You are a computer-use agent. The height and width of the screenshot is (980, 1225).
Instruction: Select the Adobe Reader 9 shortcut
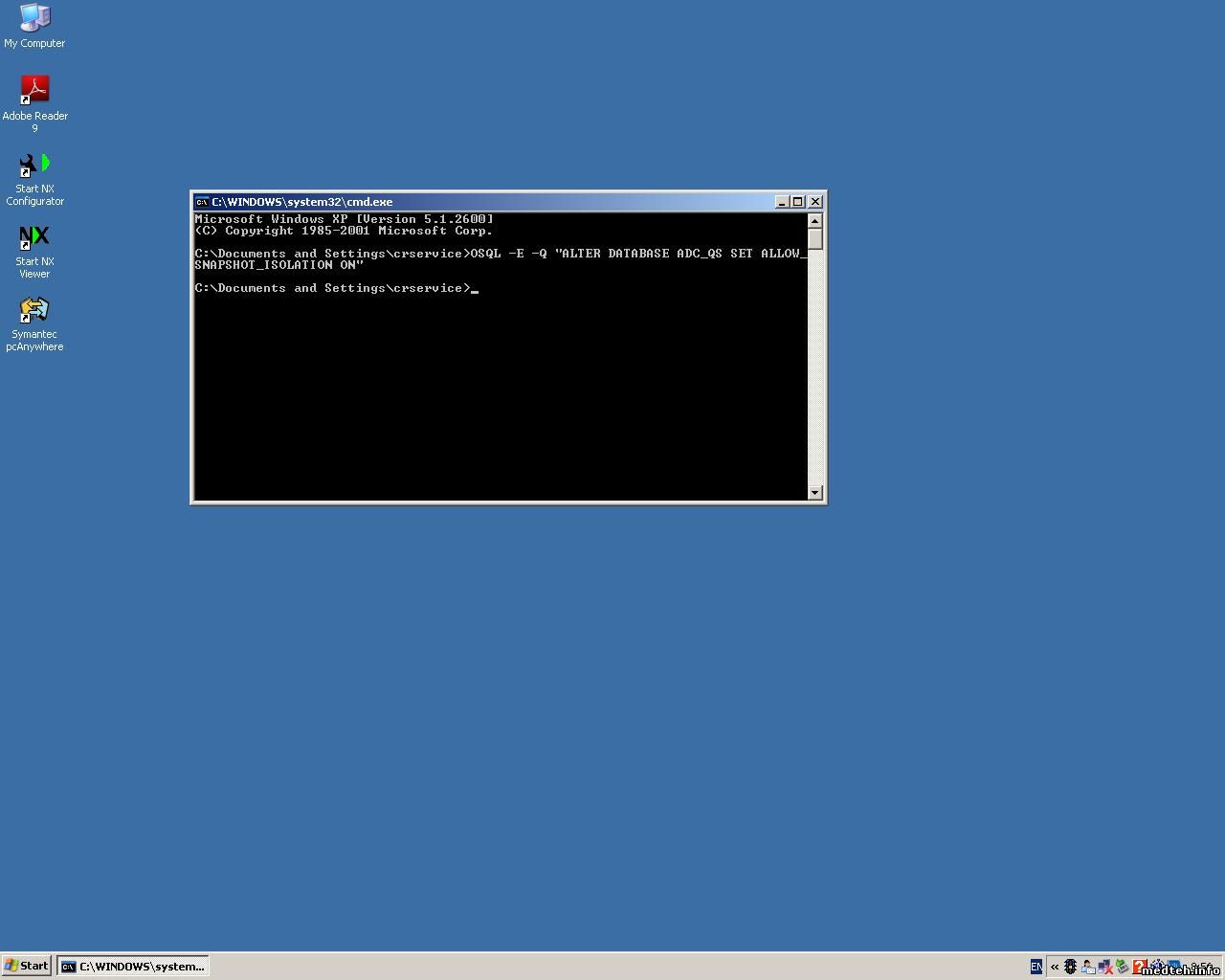pos(34,91)
